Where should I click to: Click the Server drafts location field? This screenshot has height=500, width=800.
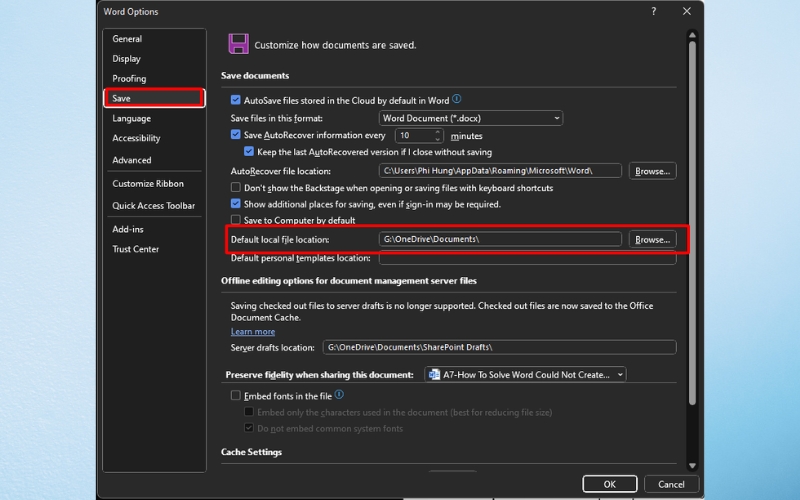498,348
